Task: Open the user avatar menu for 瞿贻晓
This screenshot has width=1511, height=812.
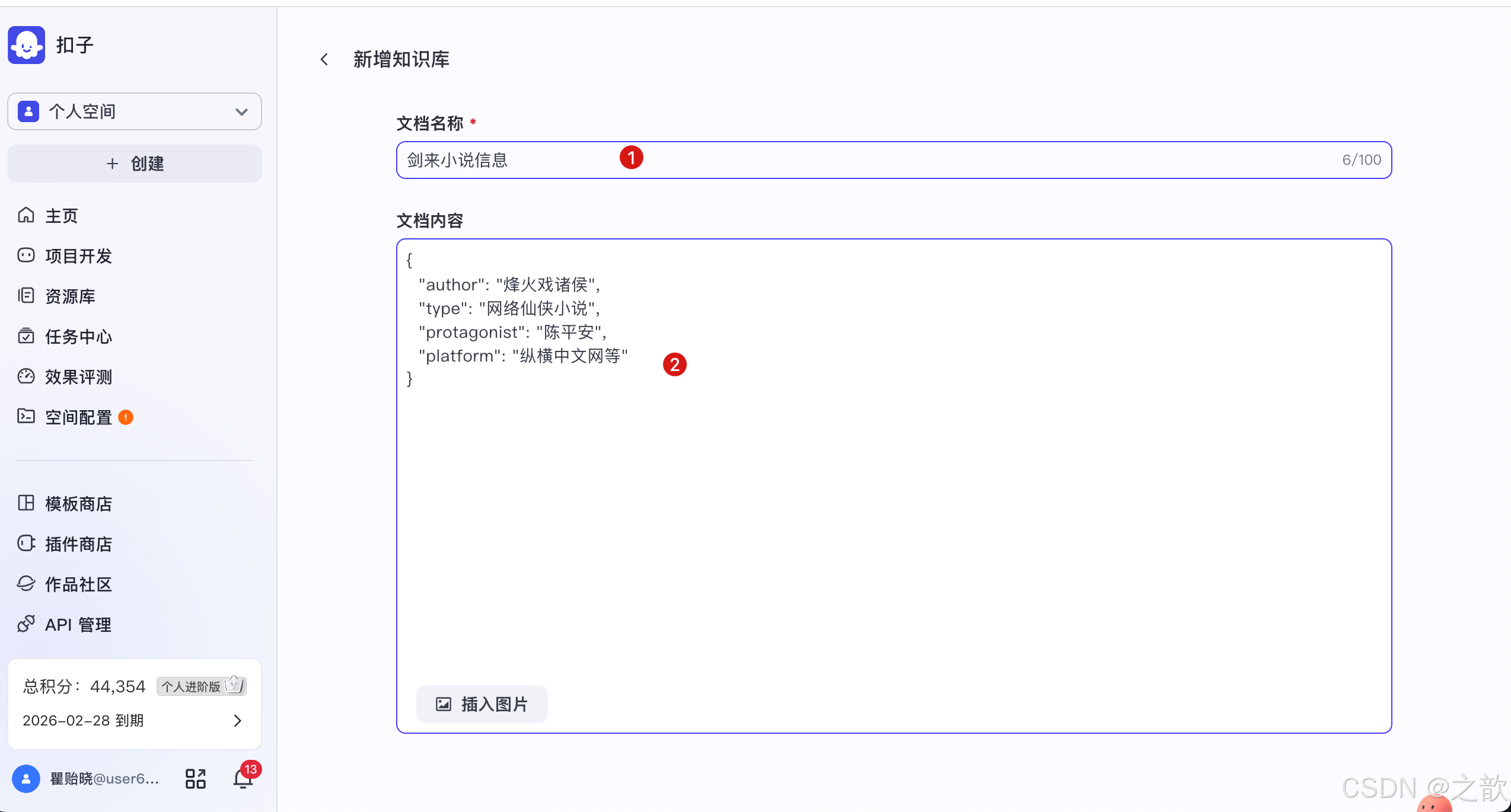Action: click(x=25, y=778)
